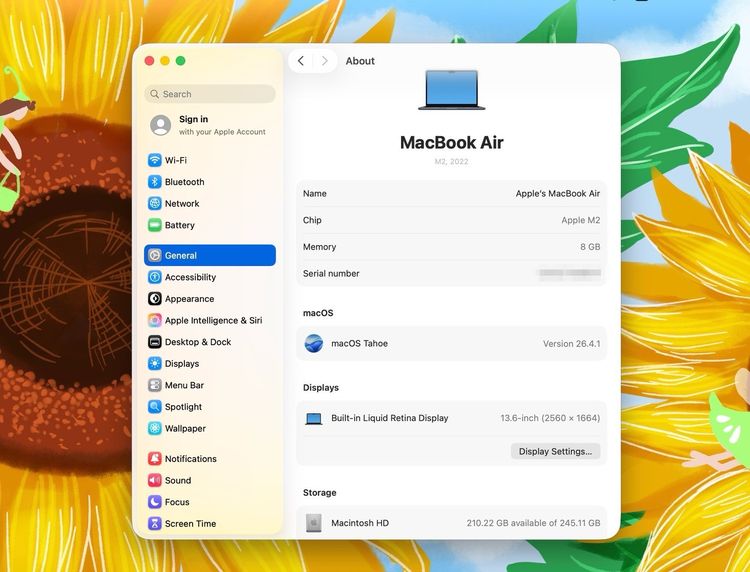Open the Focus moon icon
Viewport: 750px width, 572px height.
(154, 502)
